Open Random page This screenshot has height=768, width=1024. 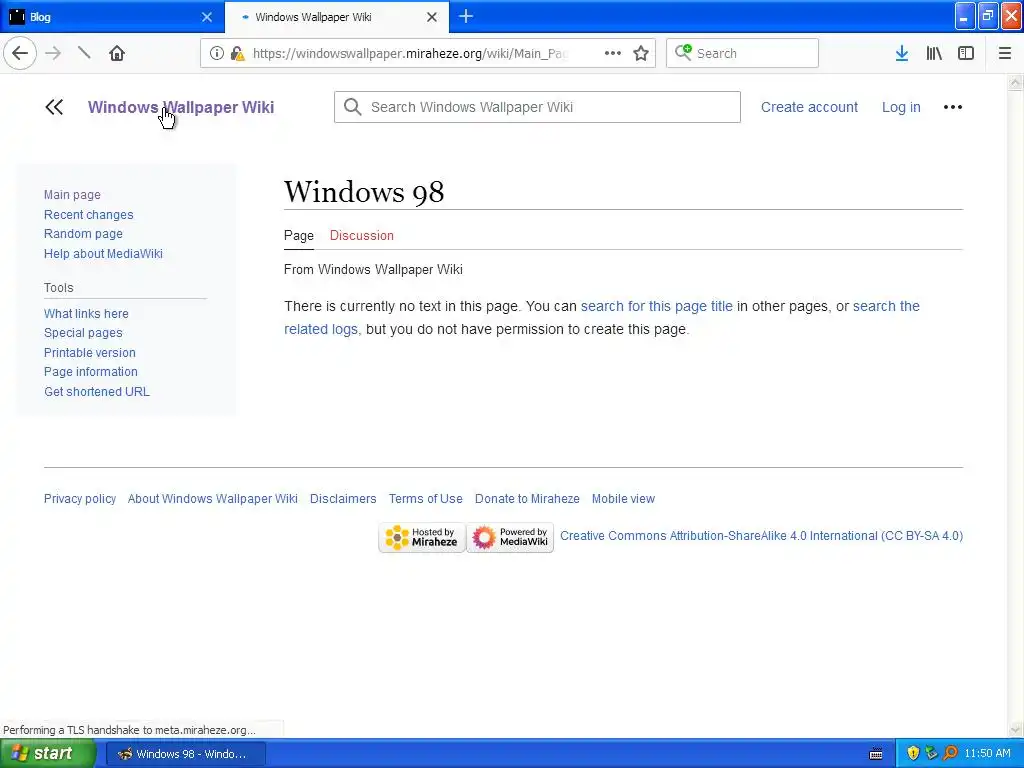click(84, 234)
